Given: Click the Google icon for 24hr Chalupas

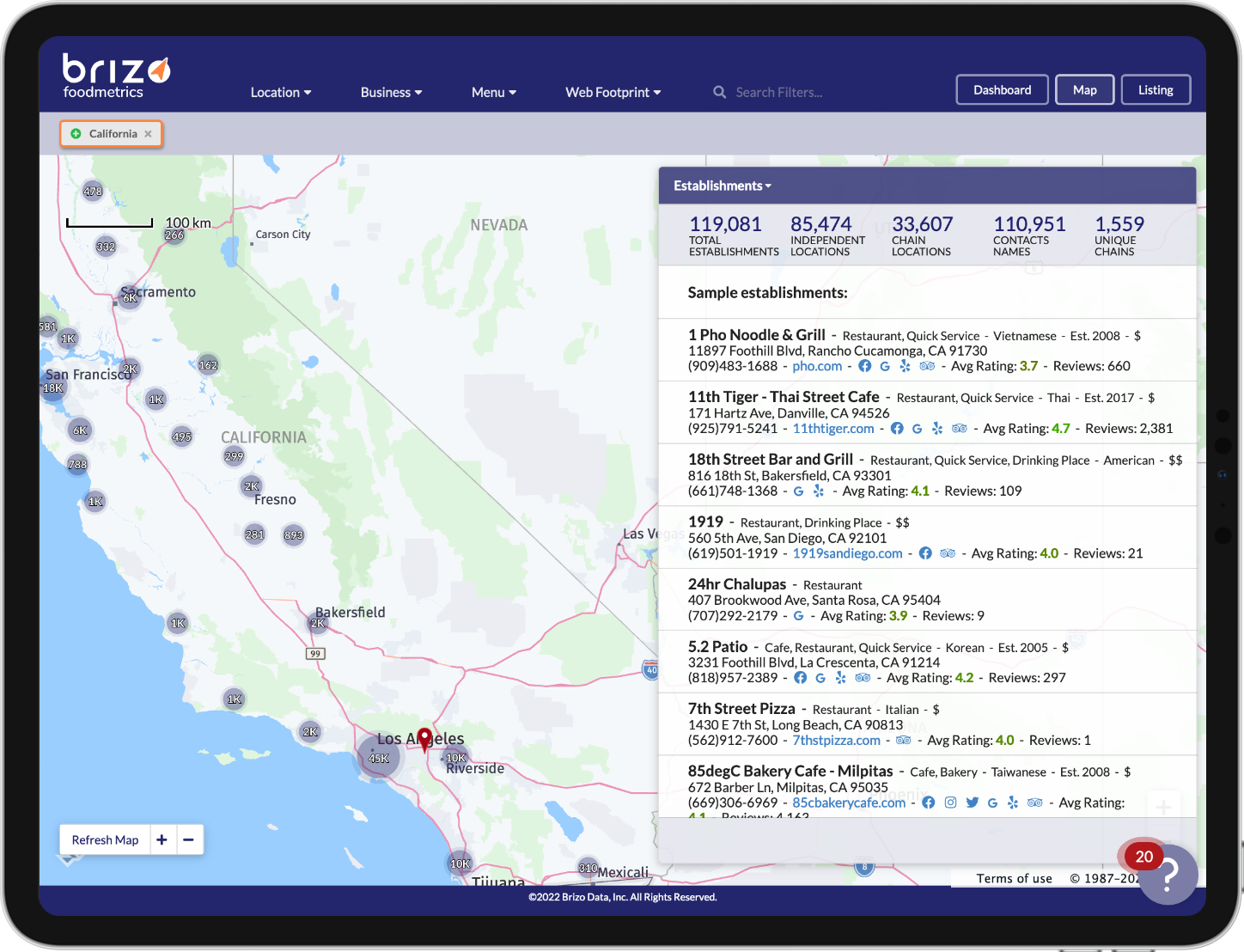Looking at the screenshot, I should click(798, 615).
